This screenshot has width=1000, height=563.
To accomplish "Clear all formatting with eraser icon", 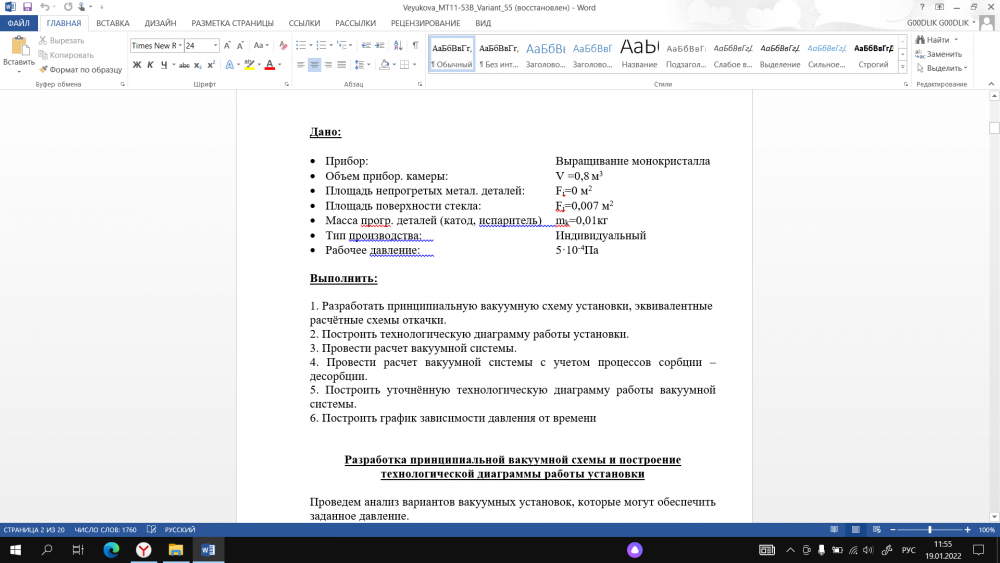I will [x=284, y=45].
